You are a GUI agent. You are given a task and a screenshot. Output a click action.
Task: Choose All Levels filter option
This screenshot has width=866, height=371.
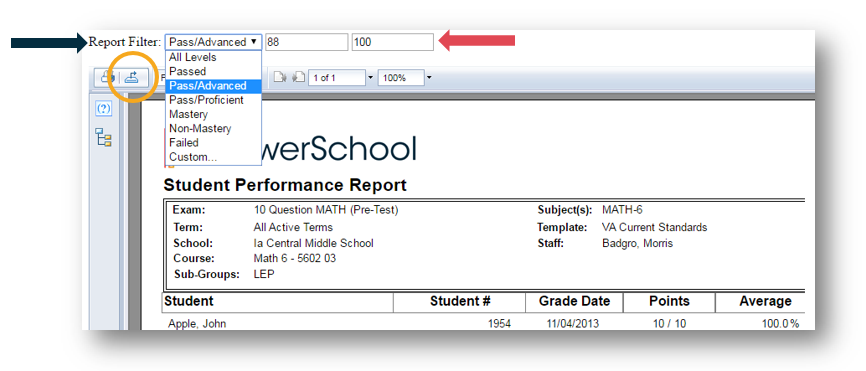(213, 57)
